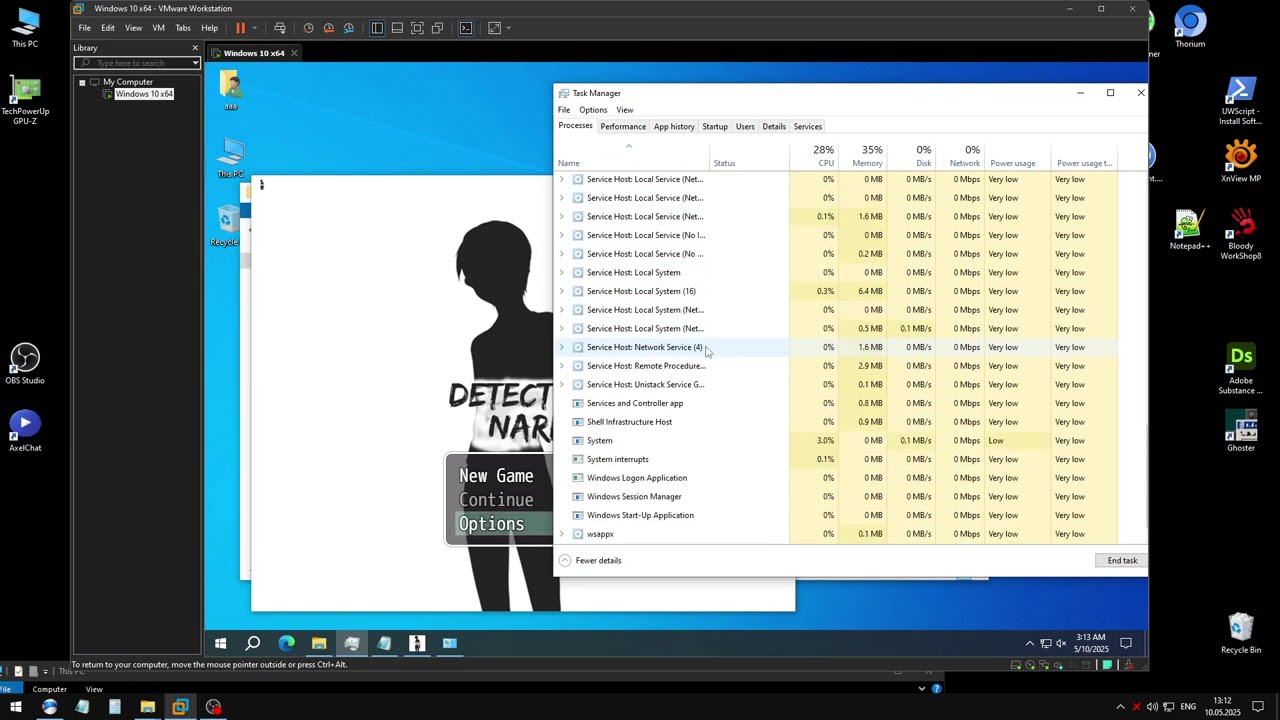1280x720 pixels.
Task: Click the stretch guest display icon
Action: coord(494,28)
